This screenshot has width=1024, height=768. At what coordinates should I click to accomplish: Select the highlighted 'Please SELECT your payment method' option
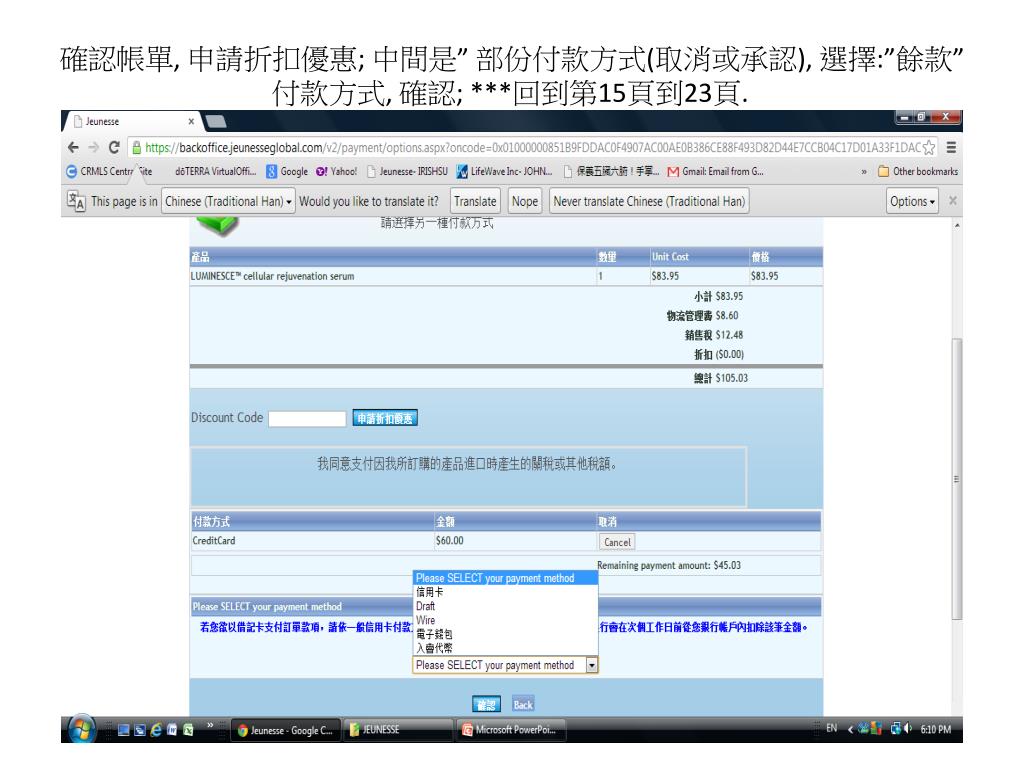point(505,578)
